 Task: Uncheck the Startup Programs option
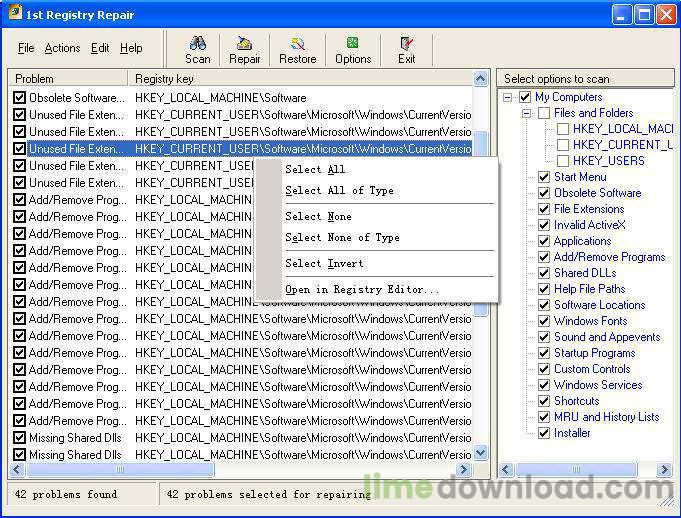coord(544,353)
